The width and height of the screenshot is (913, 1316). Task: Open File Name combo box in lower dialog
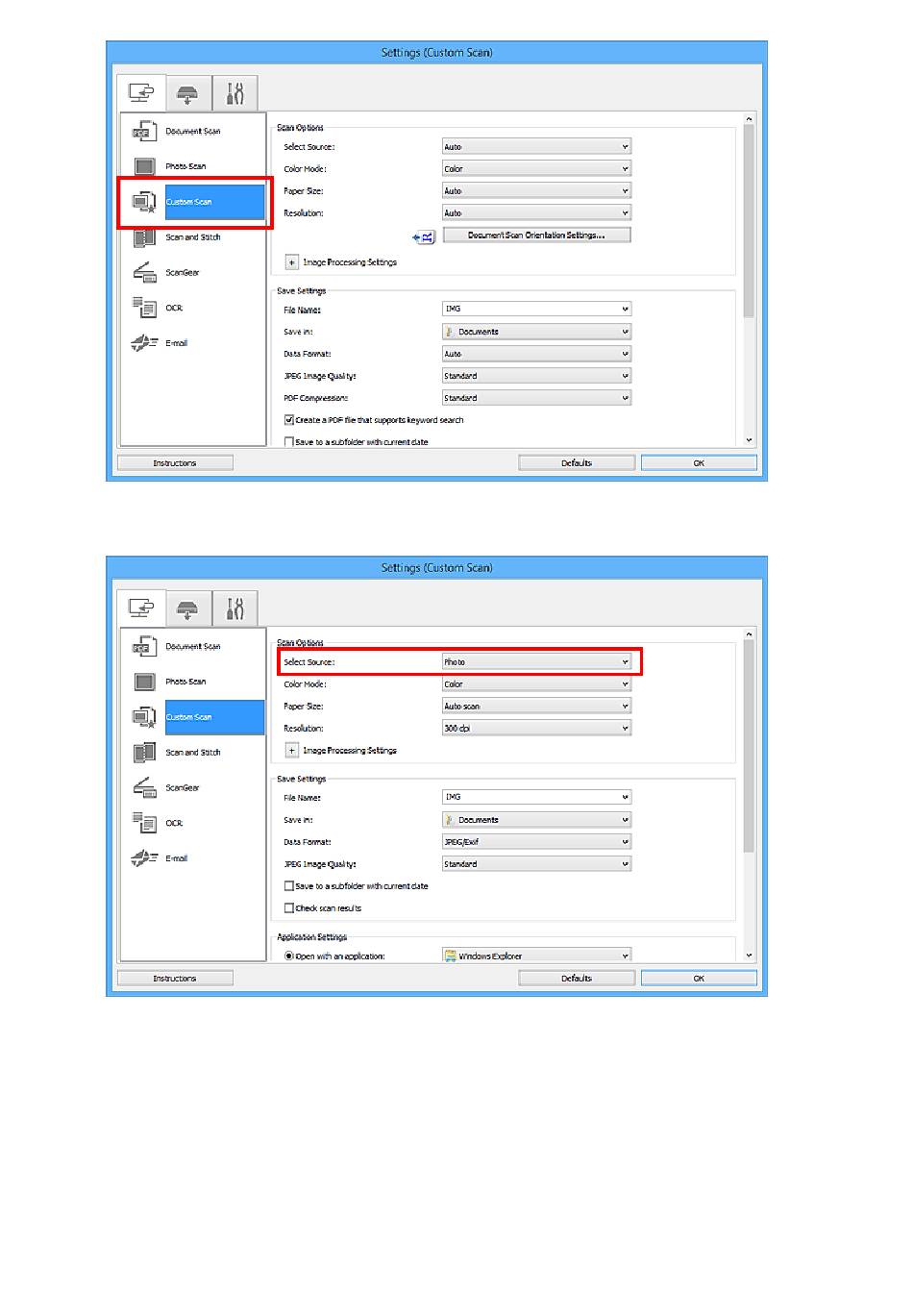[x=536, y=798]
